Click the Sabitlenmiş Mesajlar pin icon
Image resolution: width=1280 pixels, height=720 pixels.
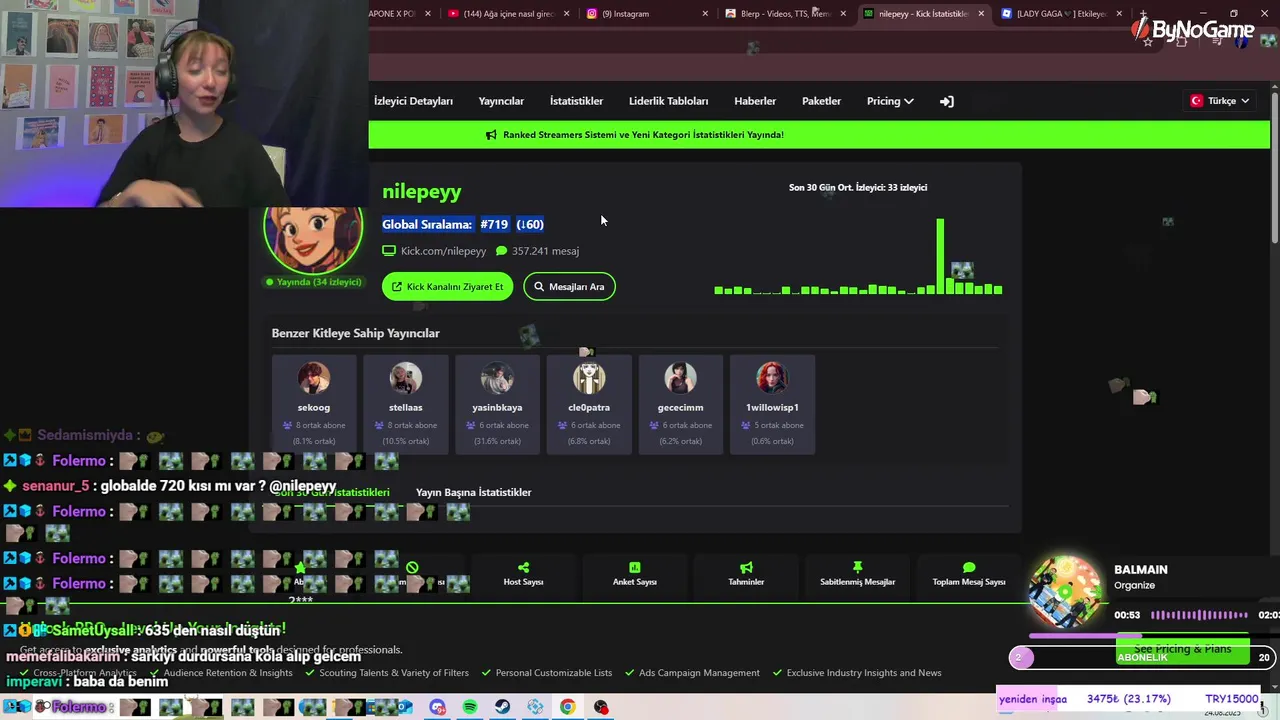pos(857,568)
